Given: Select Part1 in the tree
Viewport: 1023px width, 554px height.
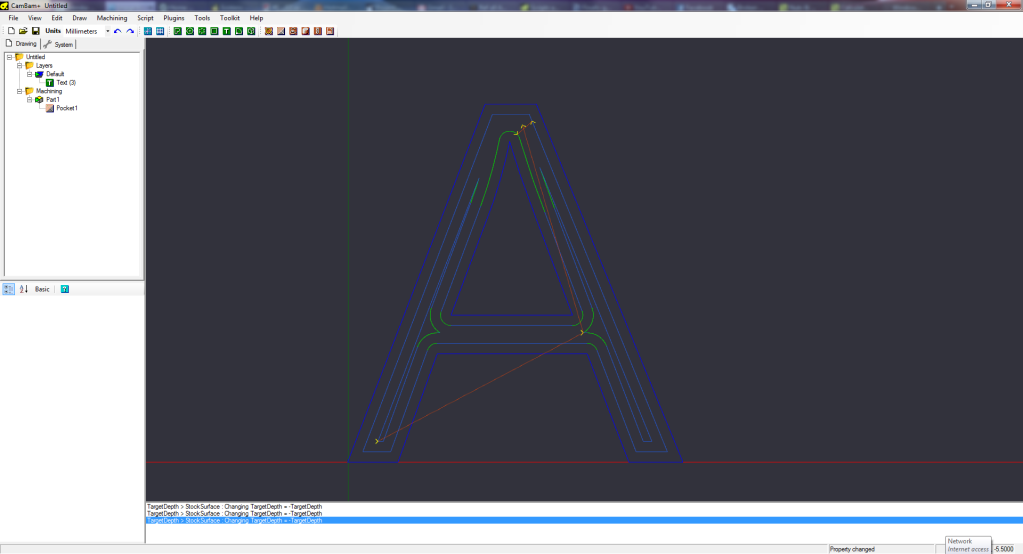Looking at the screenshot, I should [x=52, y=100].
